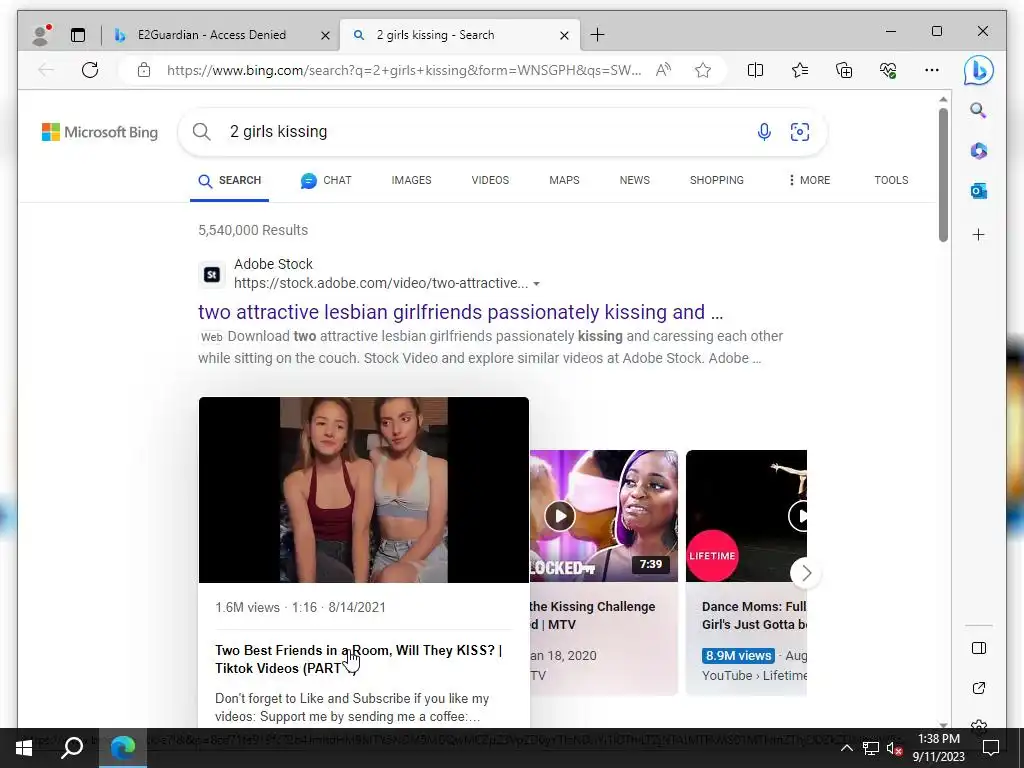Refresh the page
The image size is (1024, 768).
[x=90, y=70]
